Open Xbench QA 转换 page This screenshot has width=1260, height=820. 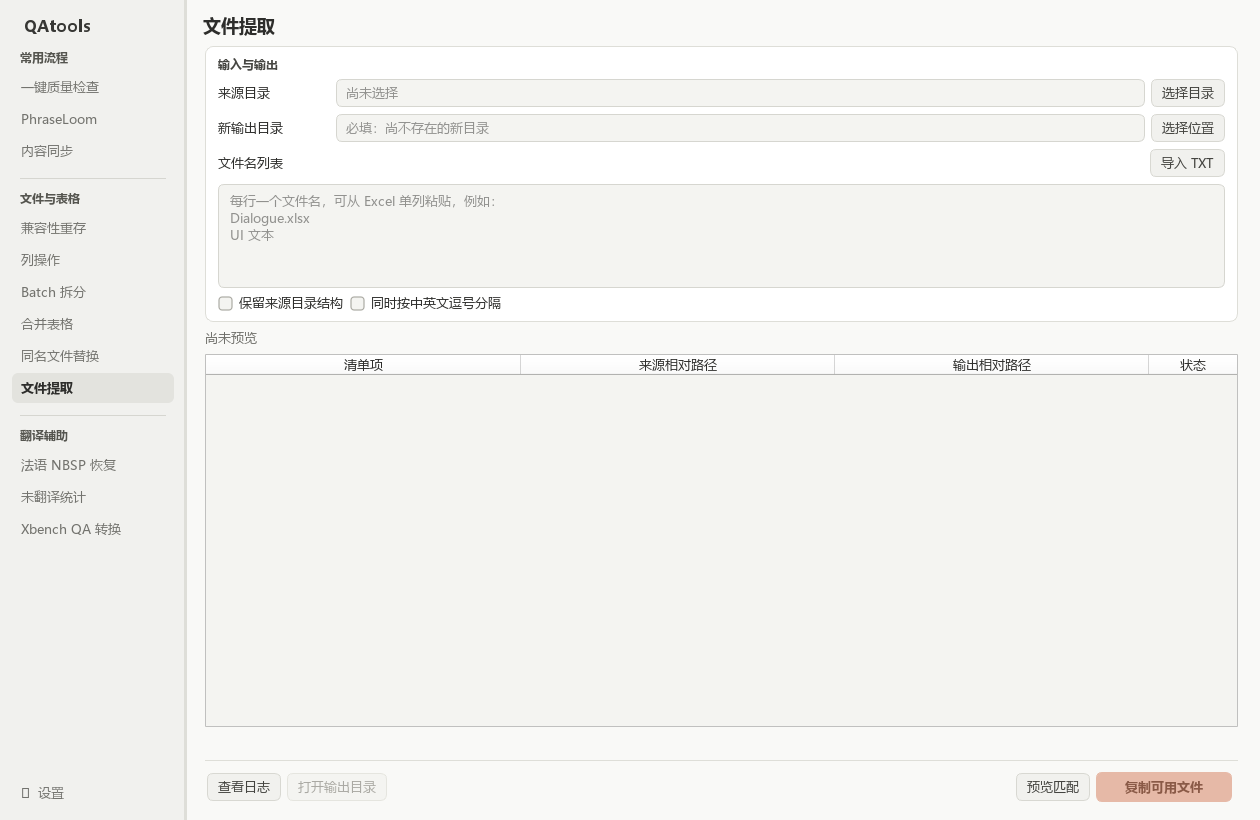click(x=93, y=529)
